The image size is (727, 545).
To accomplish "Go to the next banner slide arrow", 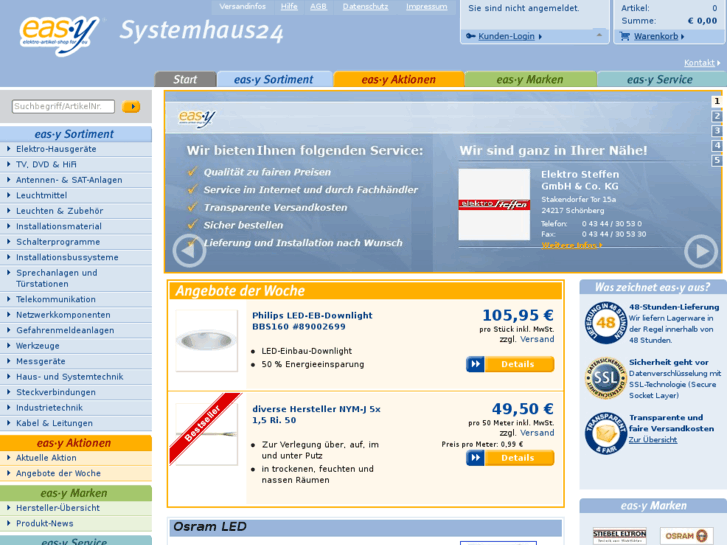I will coord(701,251).
